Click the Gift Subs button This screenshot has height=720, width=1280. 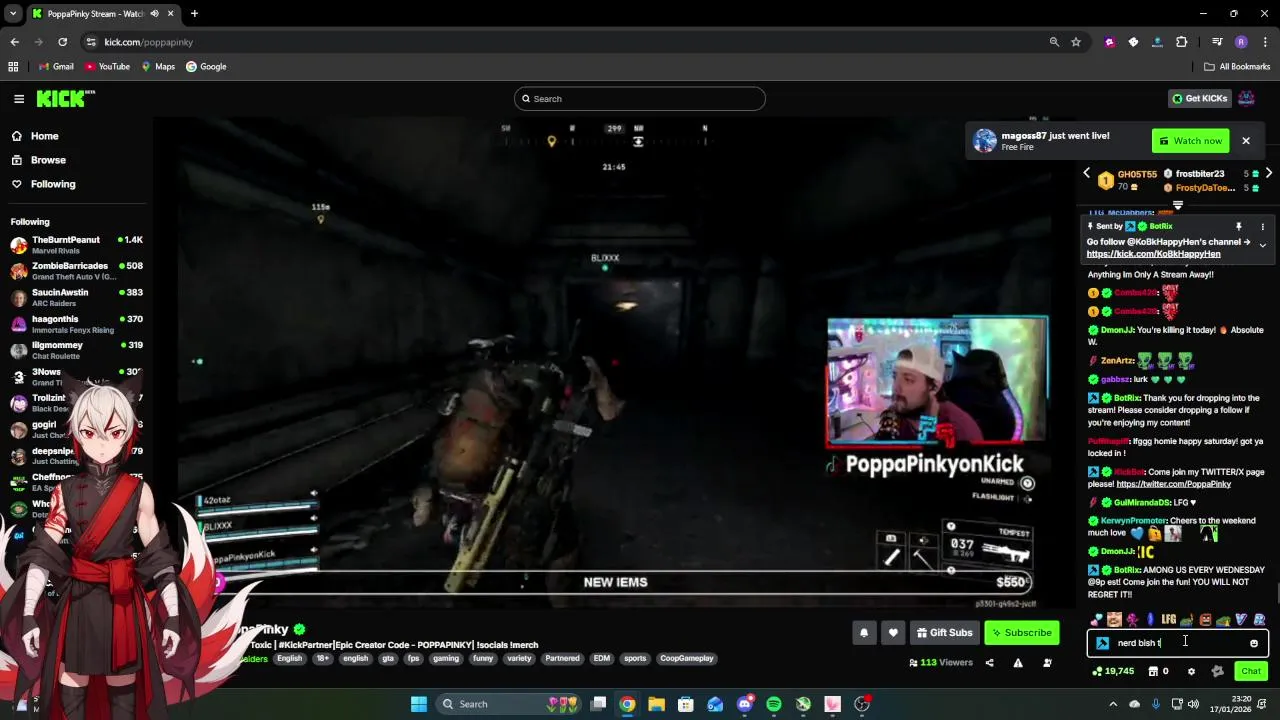pyautogui.click(x=944, y=633)
